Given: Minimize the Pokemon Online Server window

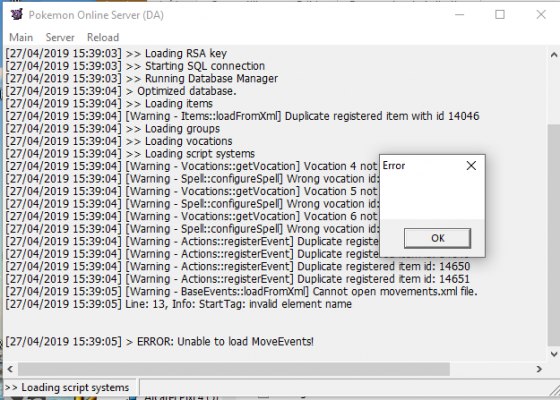Looking at the screenshot, I should (x=460, y=15).
